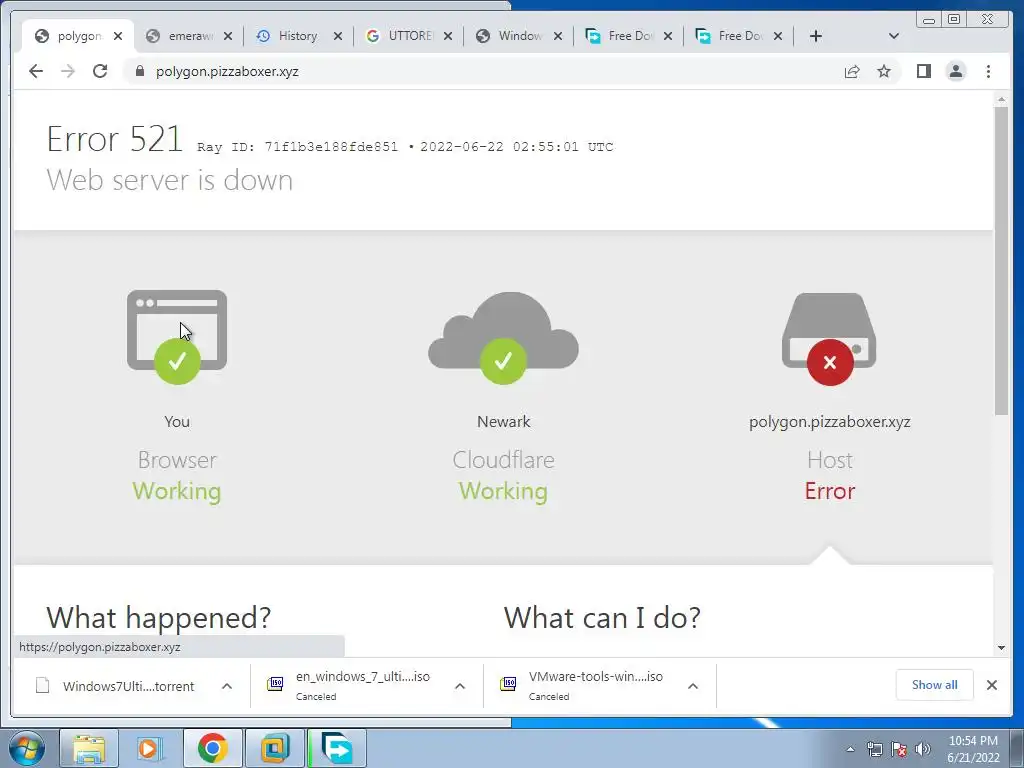
Task: Click the network tray icon
Action: click(x=874, y=749)
